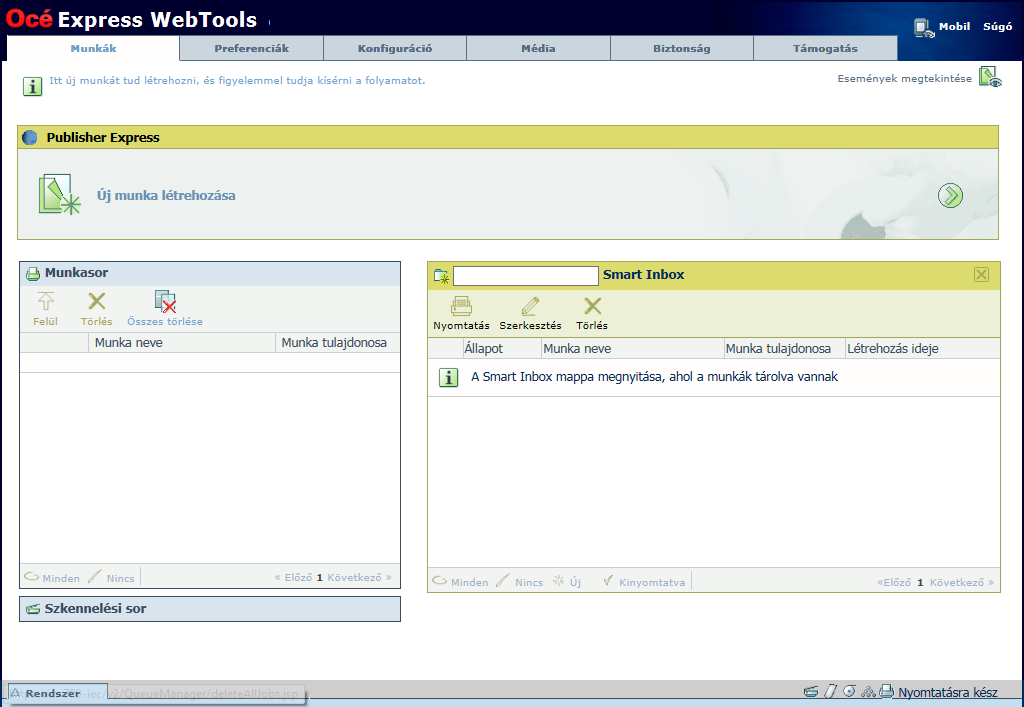Click Új munka létrehozása link
Viewport: 1024px width, 707px height.
click(x=167, y=196)
